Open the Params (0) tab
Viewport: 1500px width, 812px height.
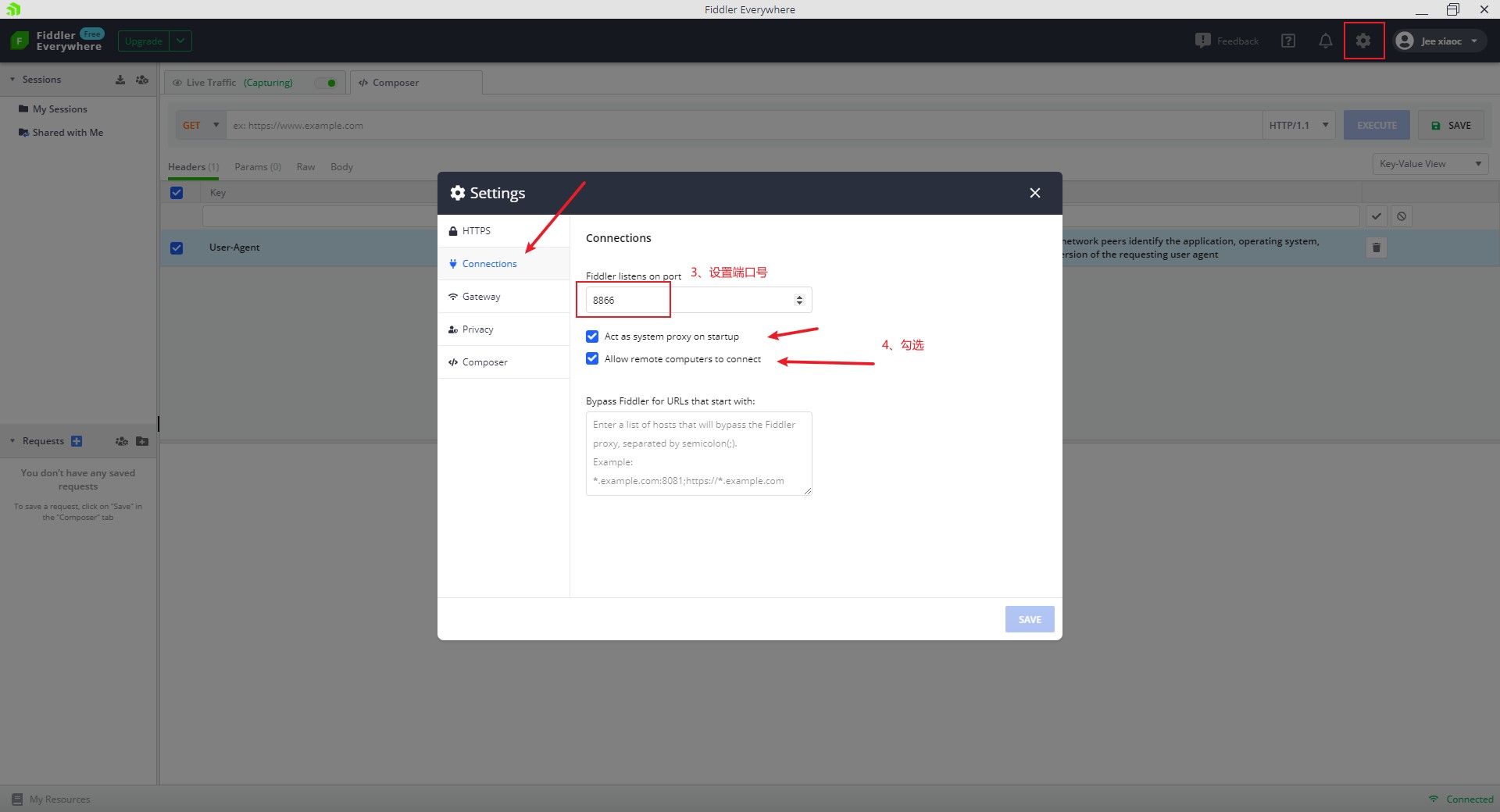[x=258, y=167]
